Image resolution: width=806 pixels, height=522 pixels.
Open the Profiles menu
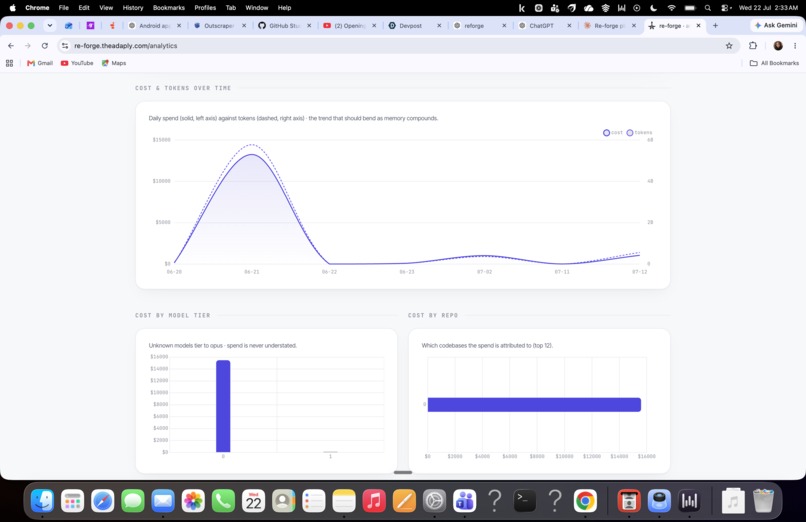point(205,8)
